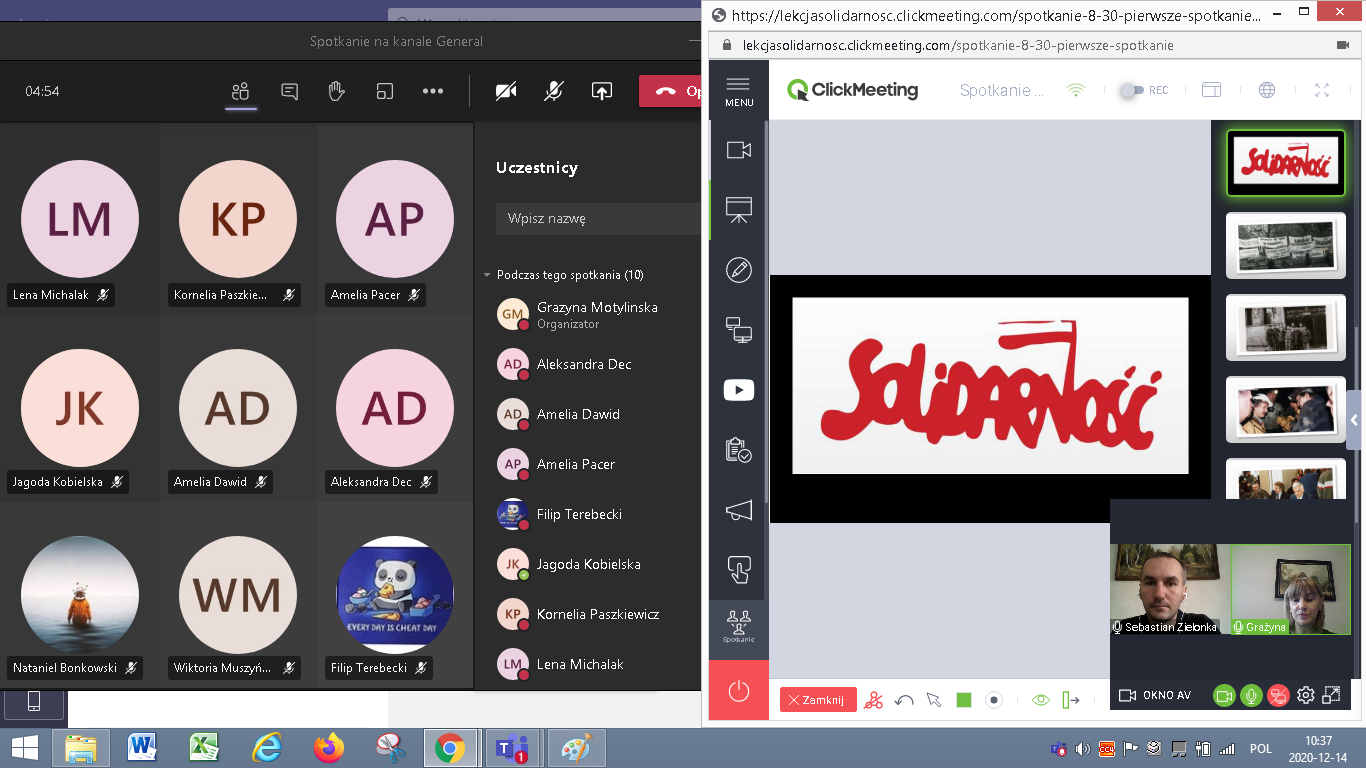
Task: Open Teams more actions ellipsis
Action: click(433, 91)
